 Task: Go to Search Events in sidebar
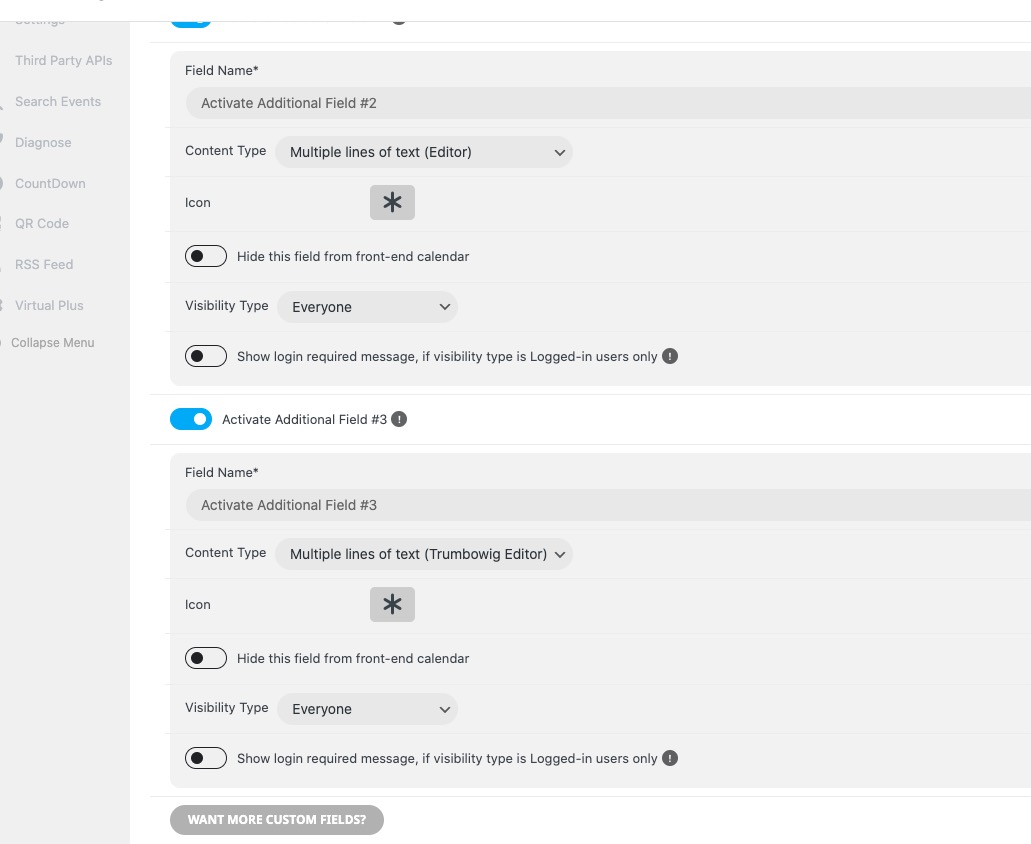pyautogui.click(x=58, y=101)
